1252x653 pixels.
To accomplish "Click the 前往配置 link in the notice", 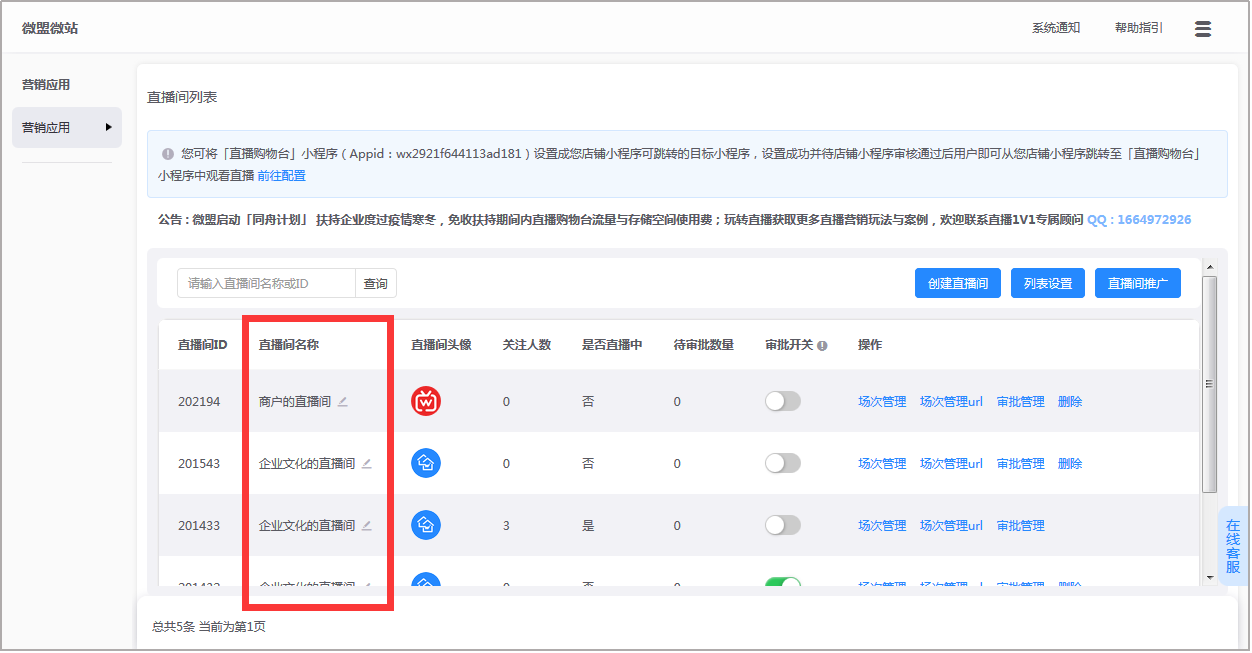I will pos(281,176).
